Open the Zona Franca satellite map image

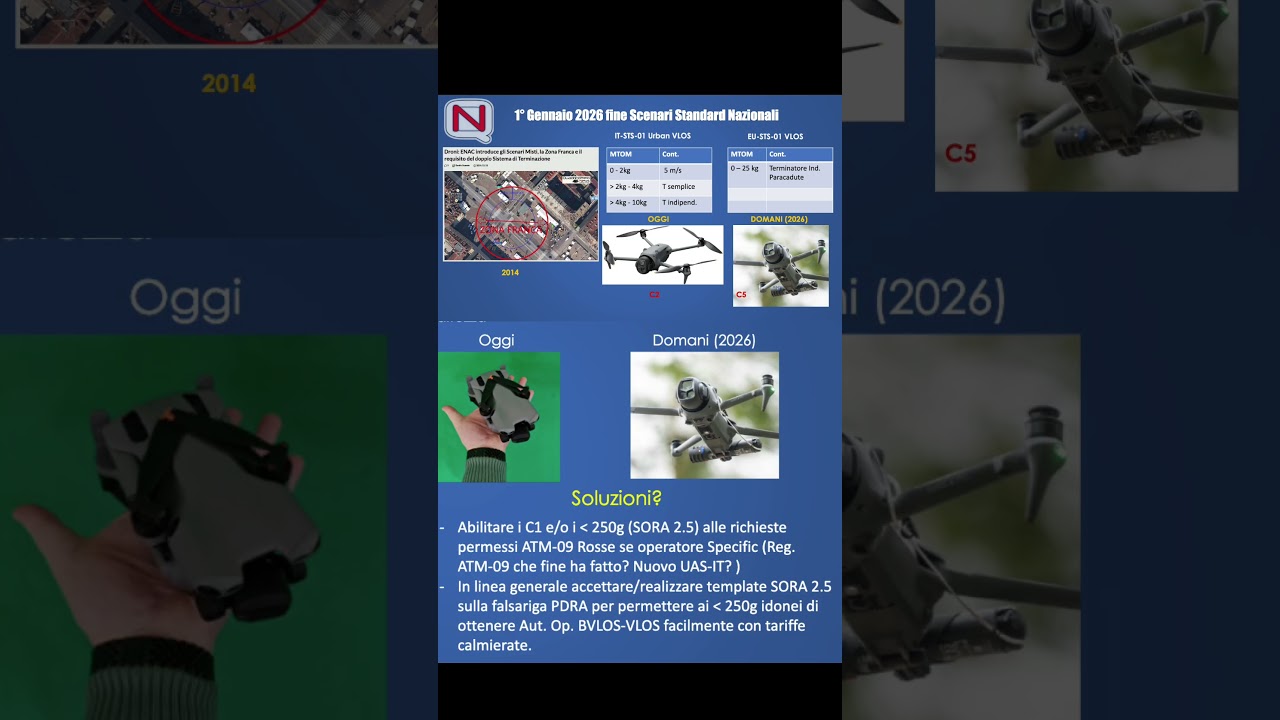tap(521, 215)
